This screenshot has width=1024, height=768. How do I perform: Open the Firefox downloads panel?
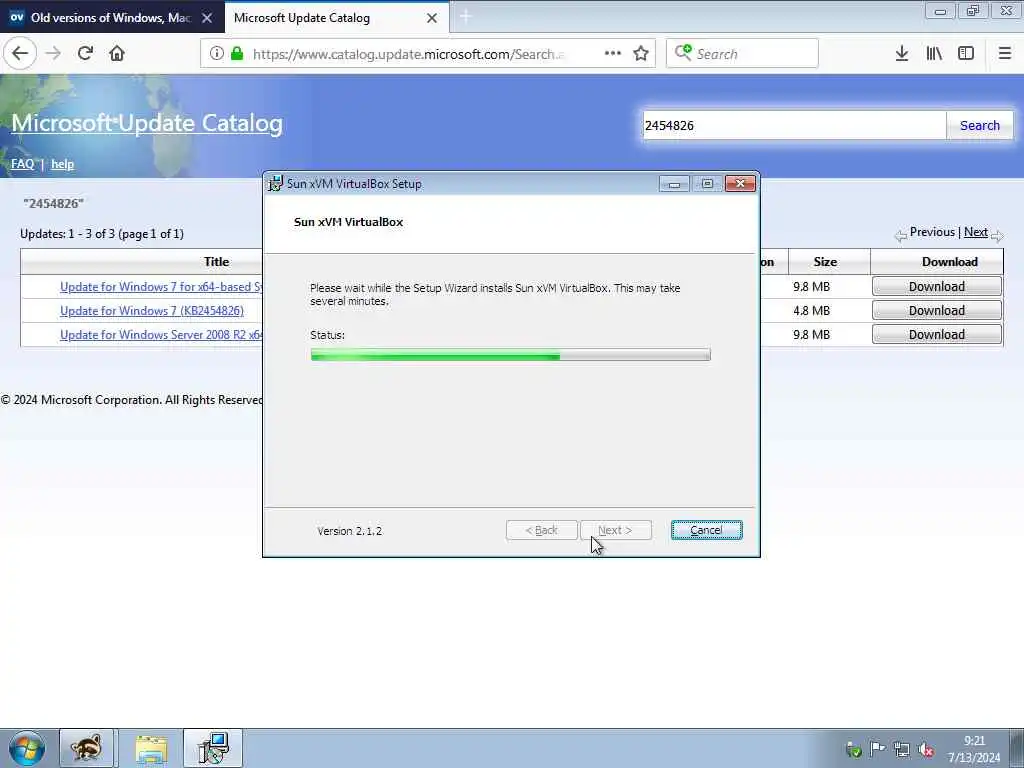902,54
